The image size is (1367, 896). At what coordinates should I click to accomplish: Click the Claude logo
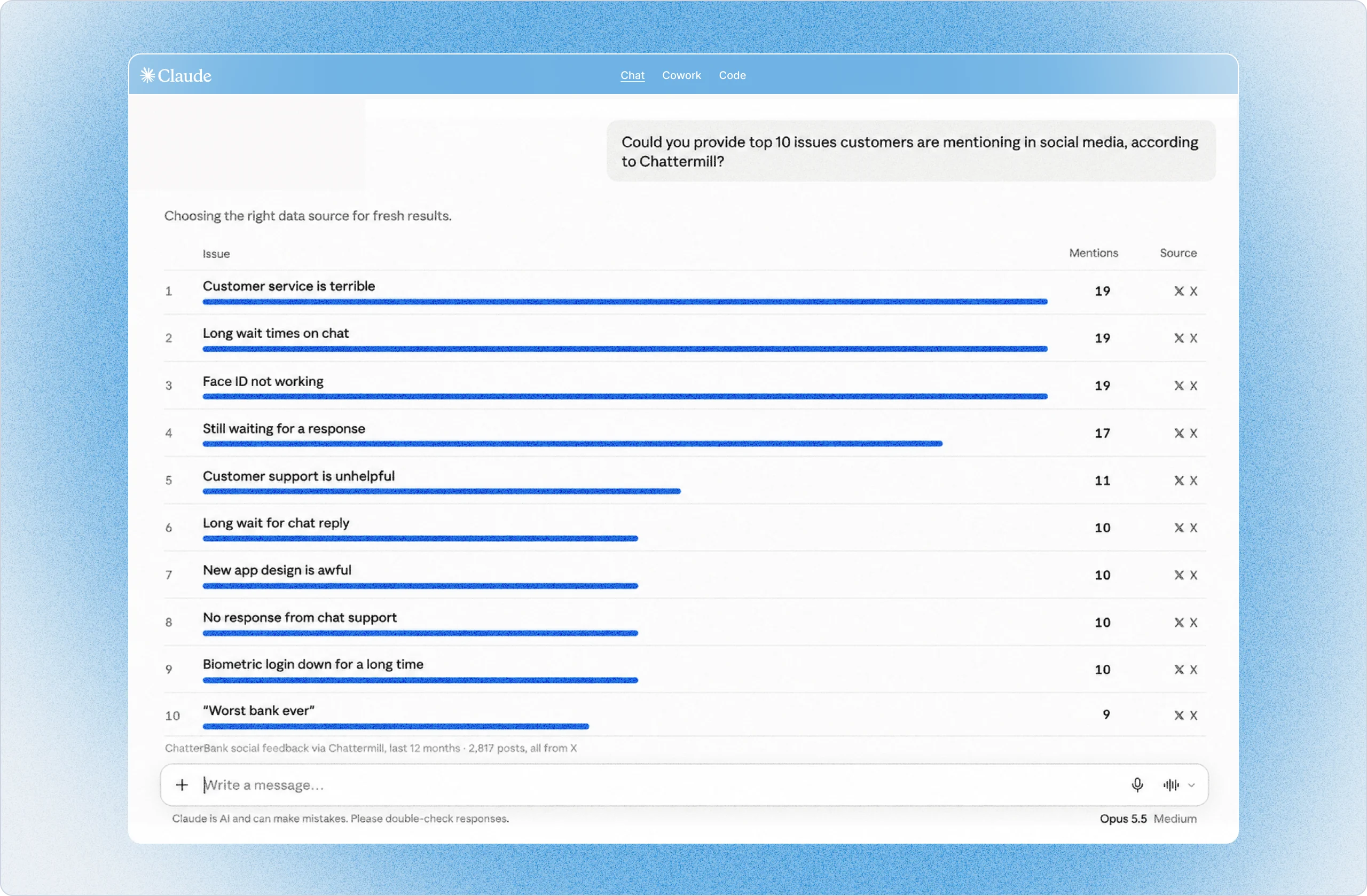(x=176, y=75)
